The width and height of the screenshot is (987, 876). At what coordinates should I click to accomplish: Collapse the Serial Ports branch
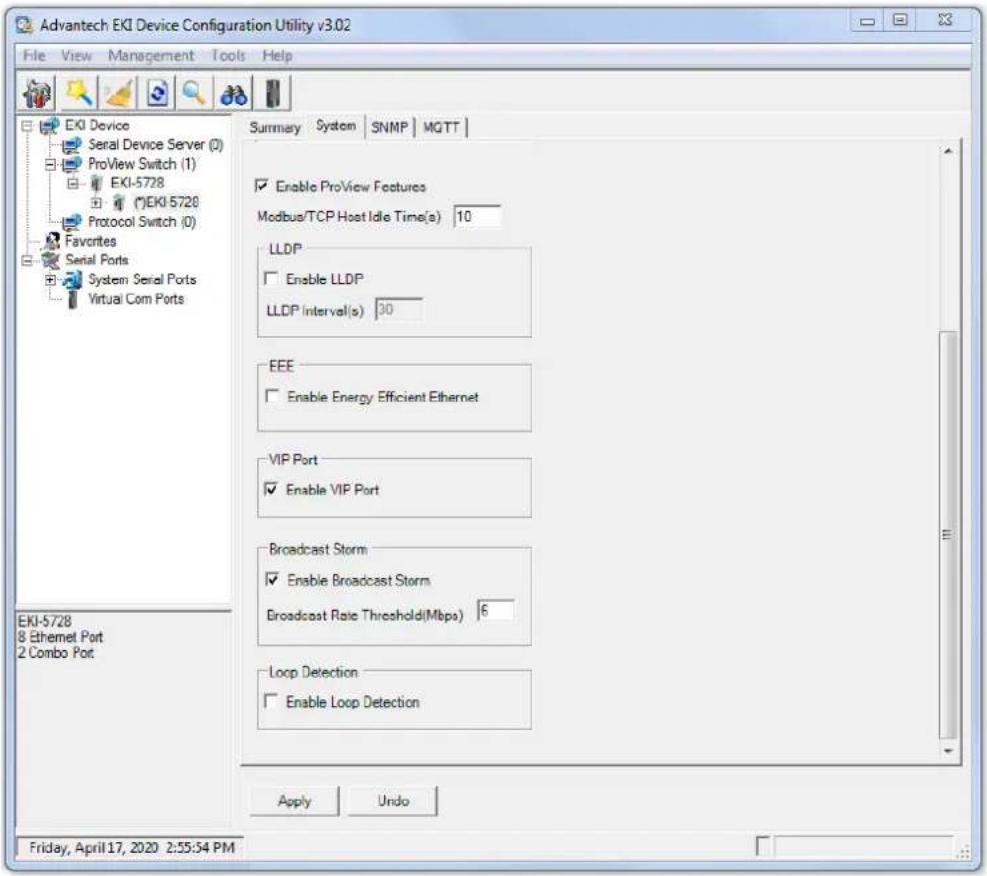click(27, 261)
